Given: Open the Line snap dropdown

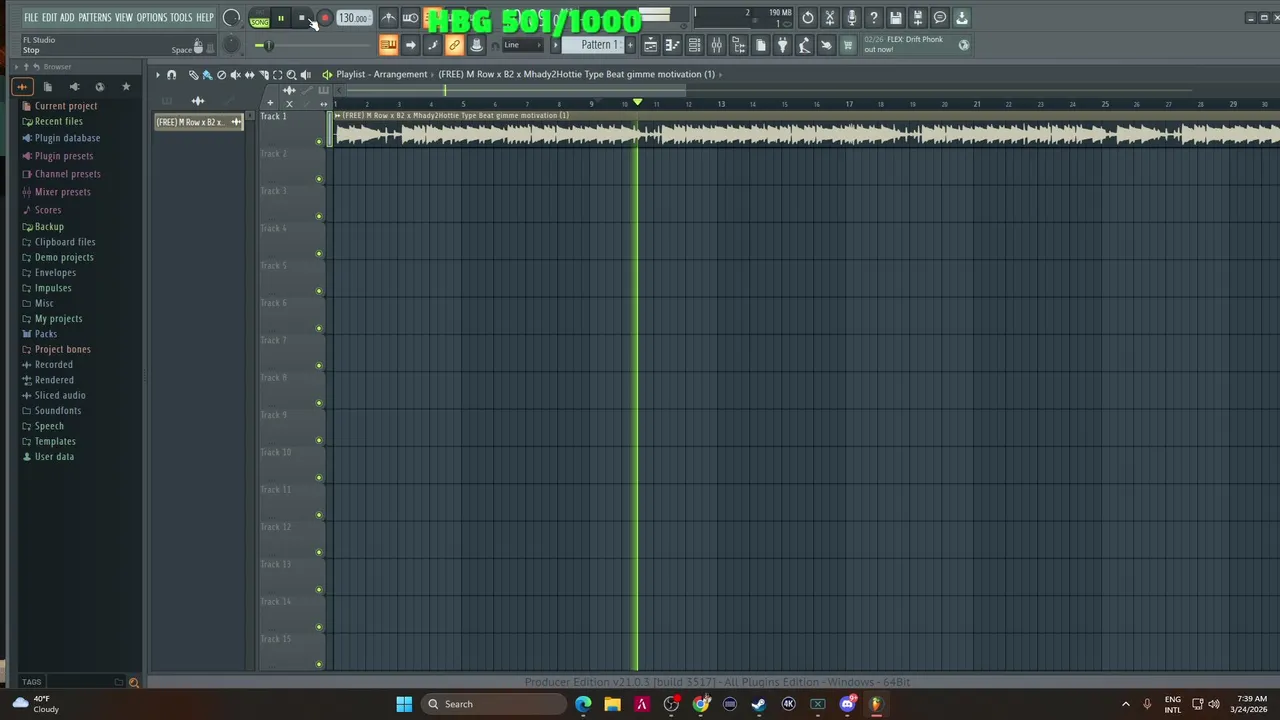Looking at the screenshot, I should (523, 45).
